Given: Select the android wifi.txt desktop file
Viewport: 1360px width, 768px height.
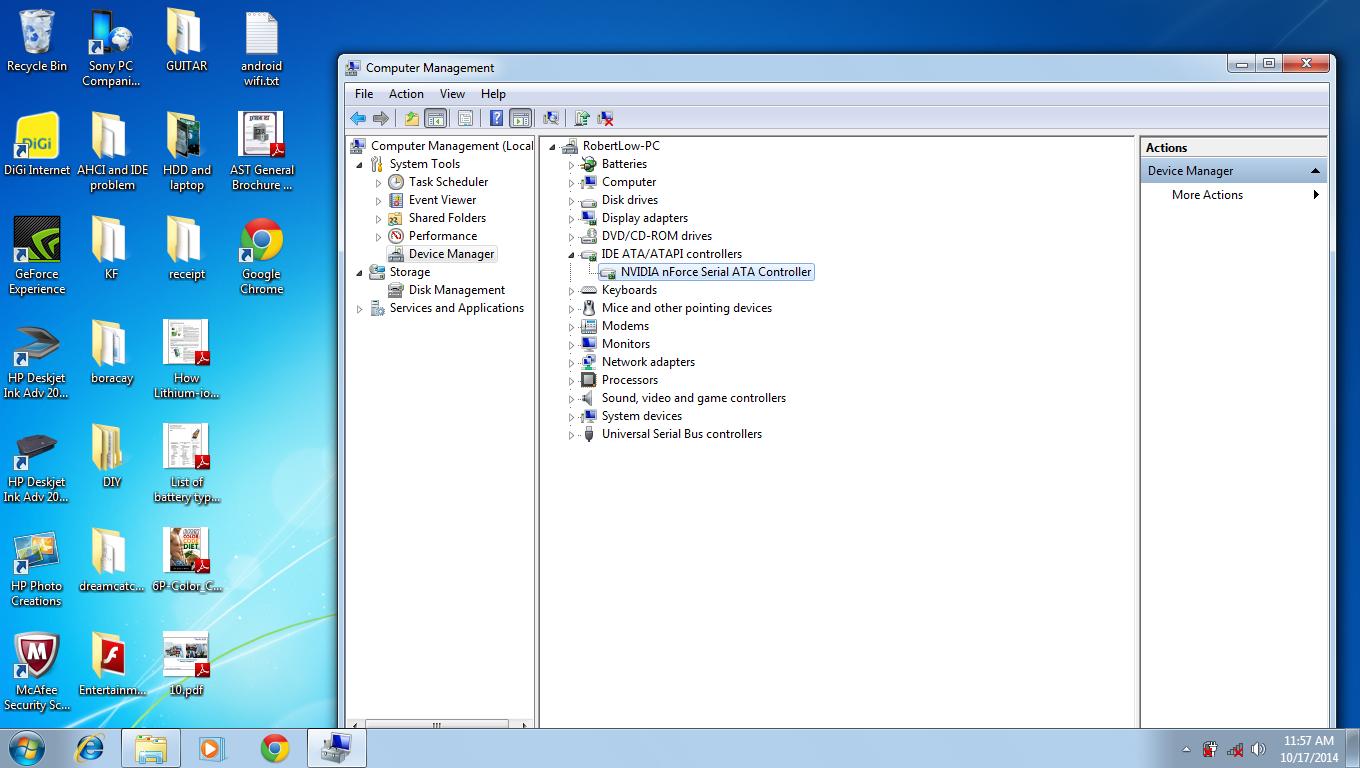Looking at the screenshot, I should tap(261, 48).
